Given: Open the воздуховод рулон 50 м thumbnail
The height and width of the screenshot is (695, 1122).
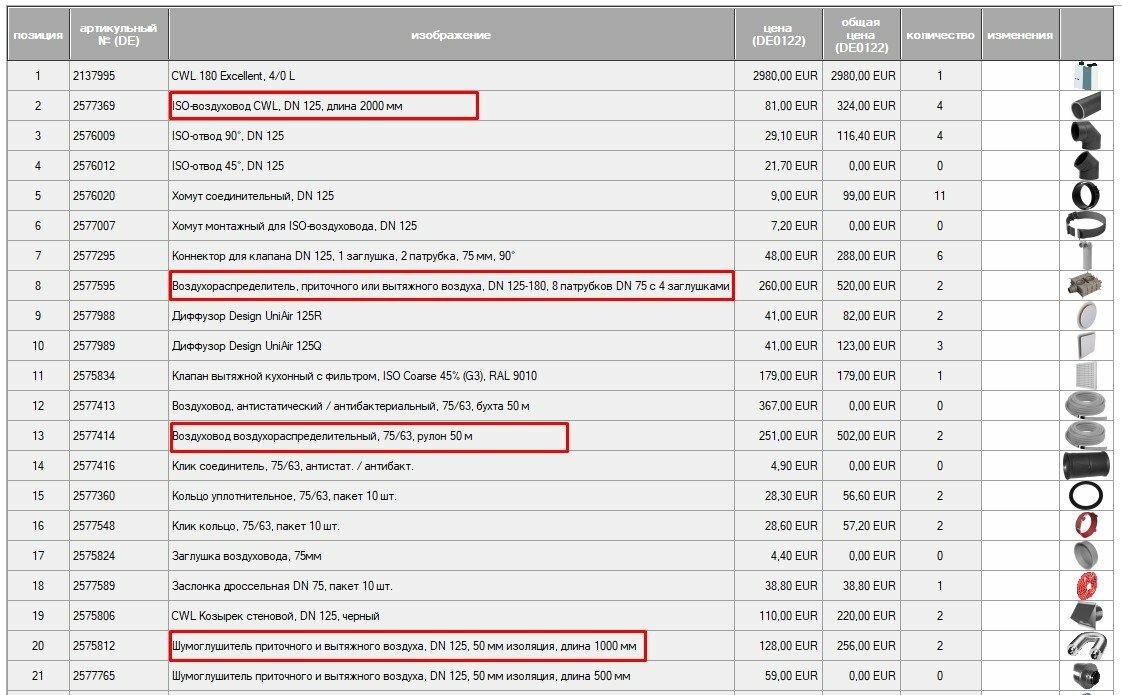Looking at the screenshot, I should 1086,436.
